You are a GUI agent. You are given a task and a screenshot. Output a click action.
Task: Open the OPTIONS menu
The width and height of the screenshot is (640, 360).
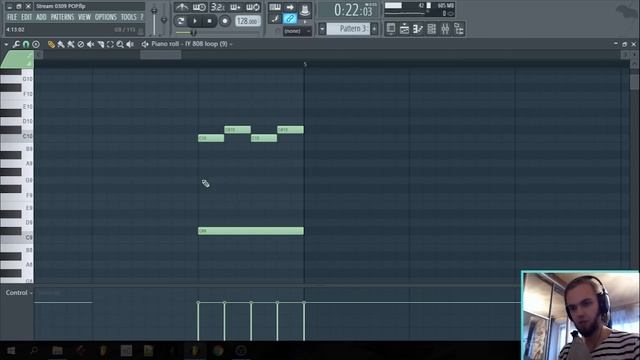pyautogui.click(x=106, y=17)
